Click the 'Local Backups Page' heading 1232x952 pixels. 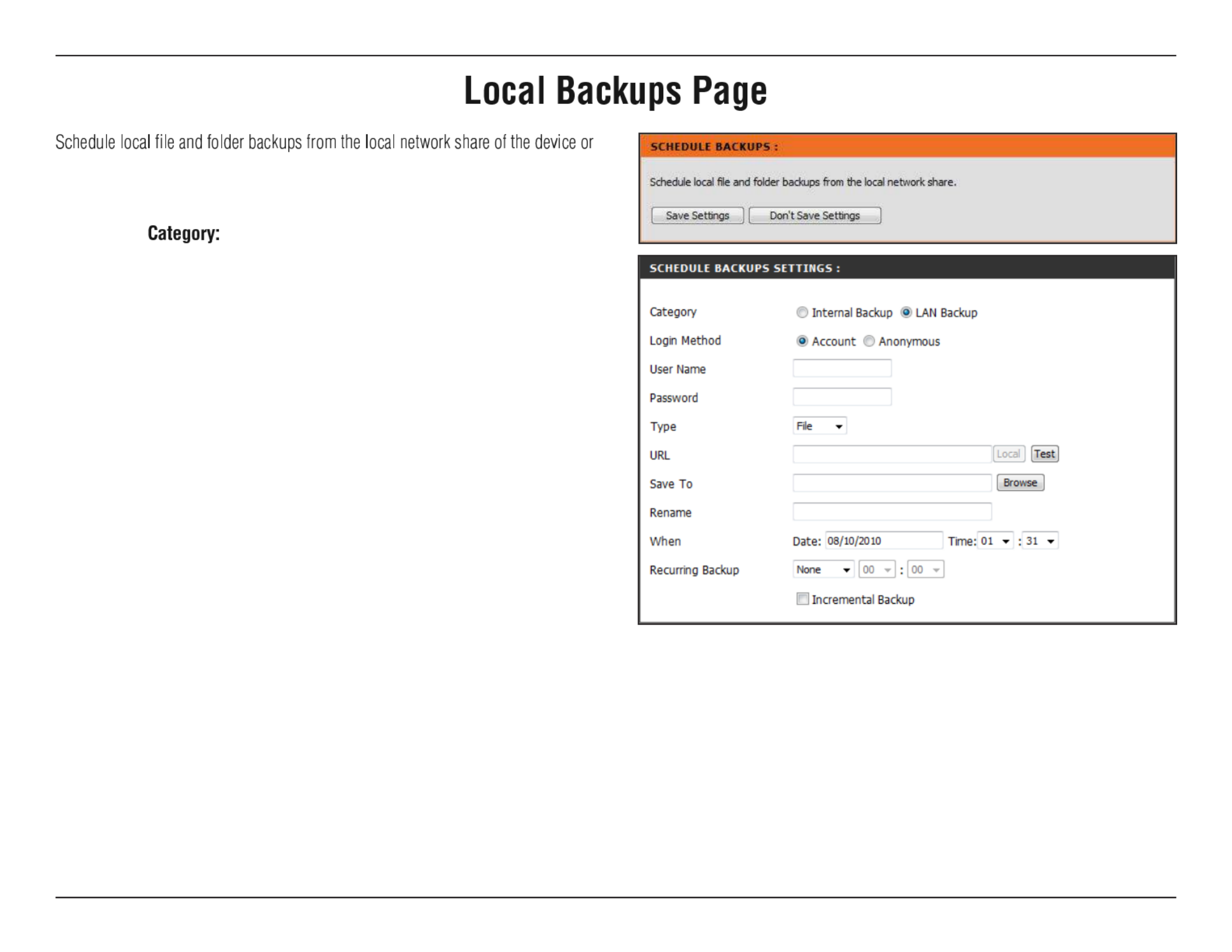click(x=615, y=91)
